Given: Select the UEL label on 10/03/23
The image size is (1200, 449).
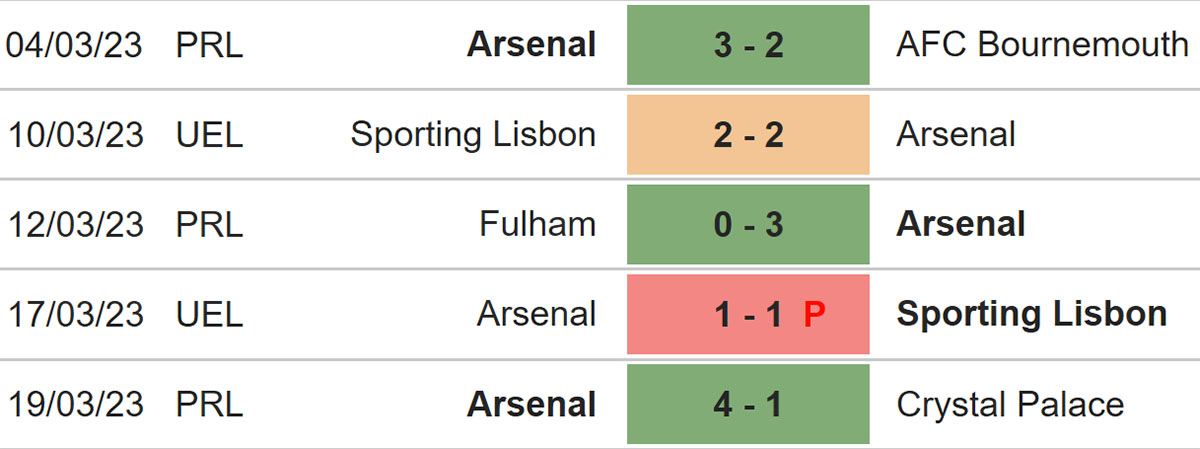Looking at the screenshot, I should point(209,135).
